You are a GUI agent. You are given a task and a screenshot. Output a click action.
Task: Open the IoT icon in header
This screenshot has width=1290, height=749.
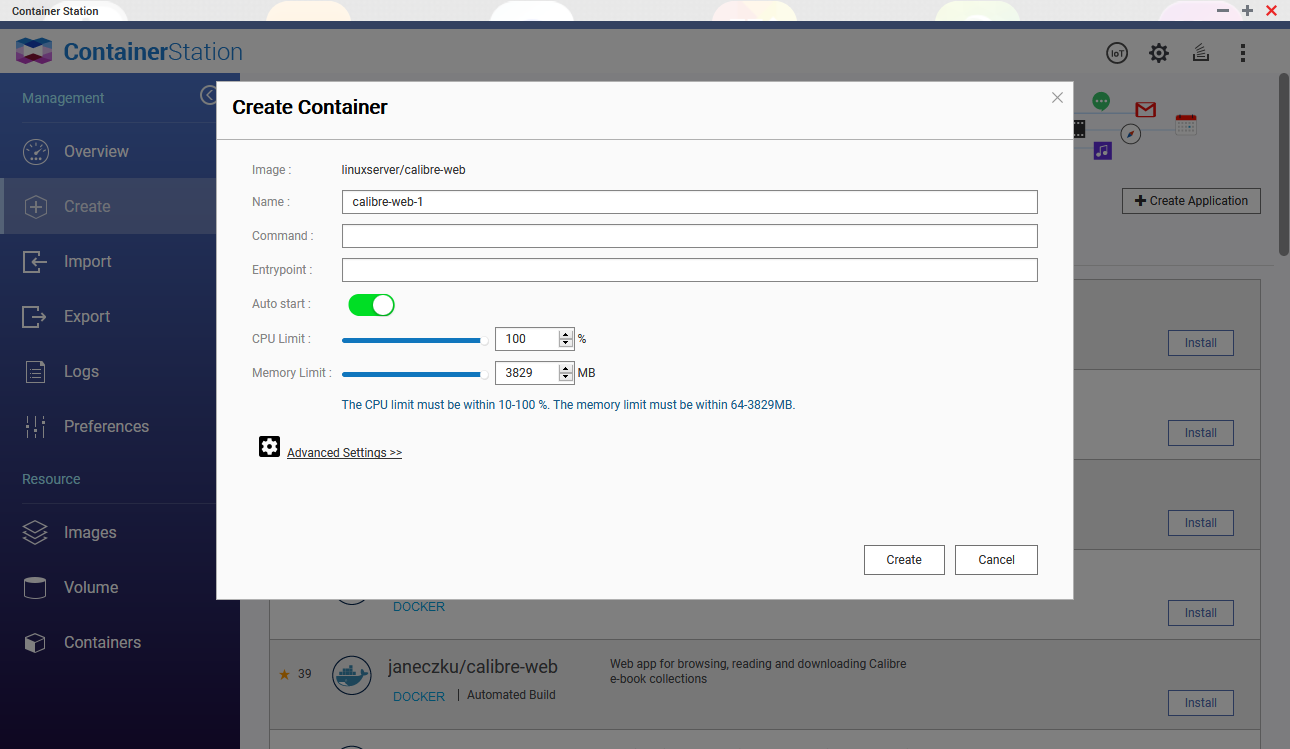[1116, 53]
